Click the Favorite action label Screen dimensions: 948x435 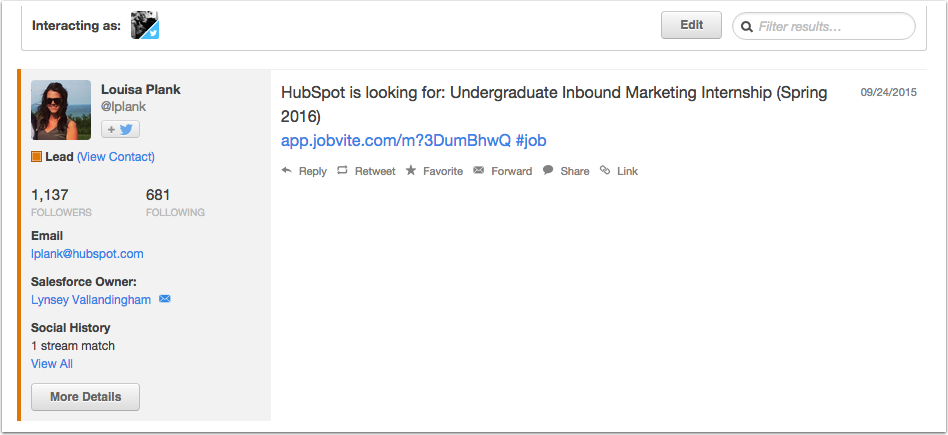coord(443,171)
